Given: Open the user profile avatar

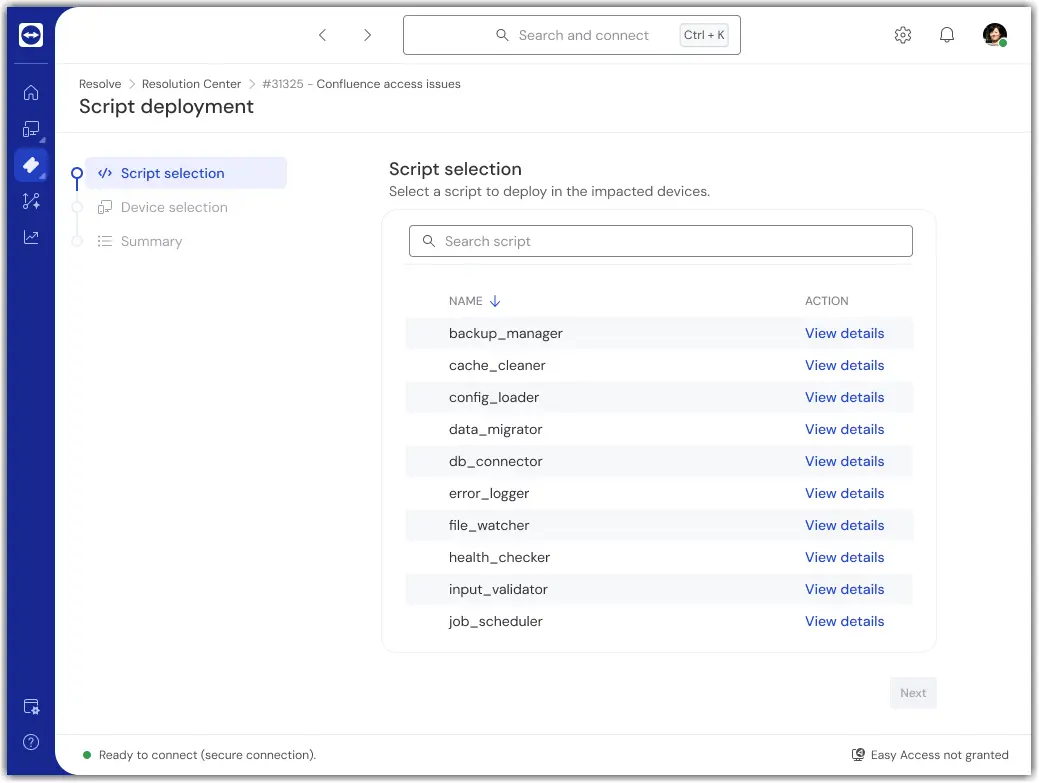Looking at the screenshot, I should click(x=994, y=34).
